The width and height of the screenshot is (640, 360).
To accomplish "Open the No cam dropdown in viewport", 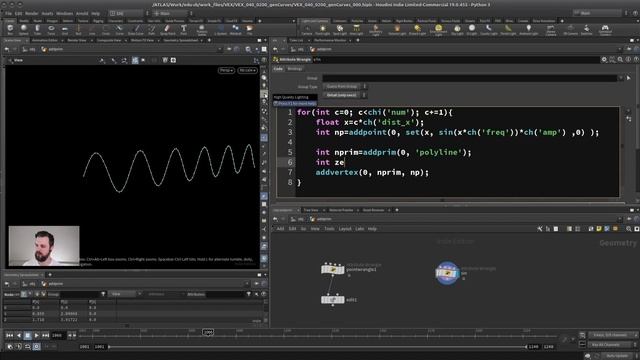I will 247,70.
